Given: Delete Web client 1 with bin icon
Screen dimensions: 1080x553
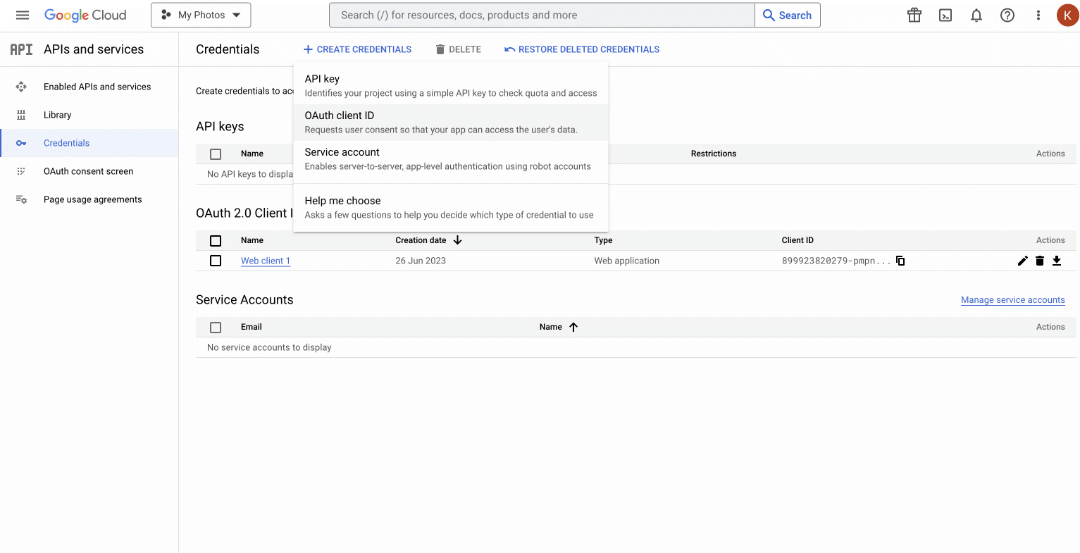Looking at the screenshot, I should [x=1040, y=261].
